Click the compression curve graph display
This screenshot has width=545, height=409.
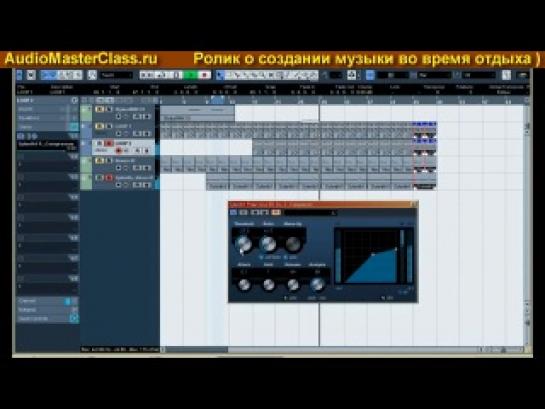(x=371, y=256)
